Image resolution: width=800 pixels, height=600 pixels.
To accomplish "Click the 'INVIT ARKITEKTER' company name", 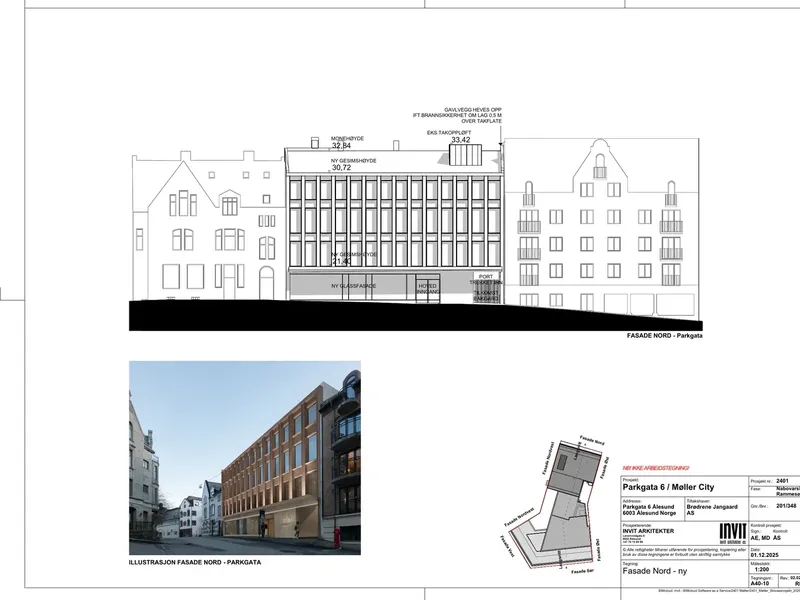I will [x=648, y=531].
